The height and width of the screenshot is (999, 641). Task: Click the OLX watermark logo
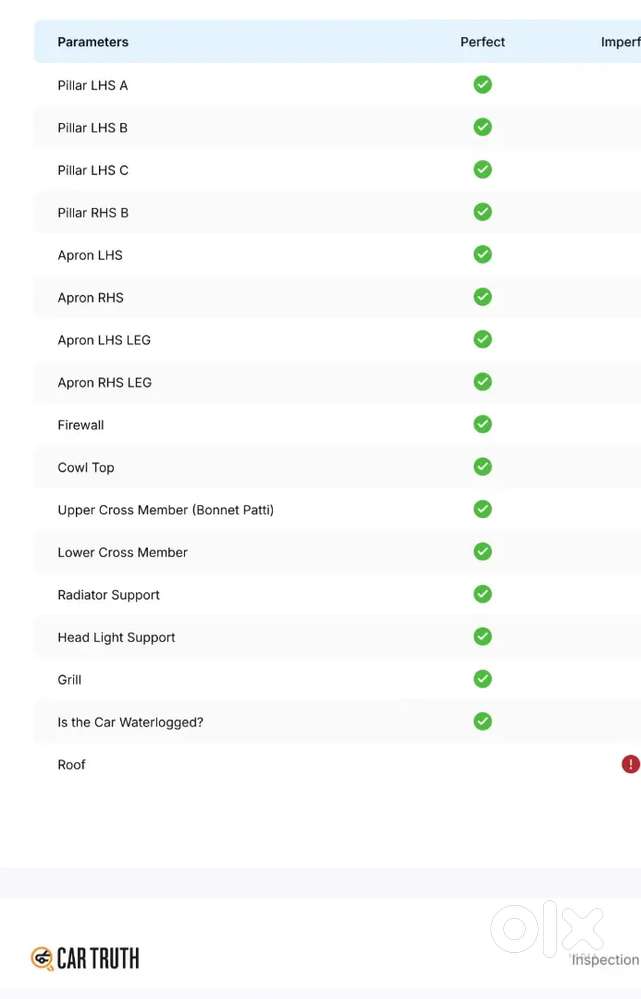(547, 928)
